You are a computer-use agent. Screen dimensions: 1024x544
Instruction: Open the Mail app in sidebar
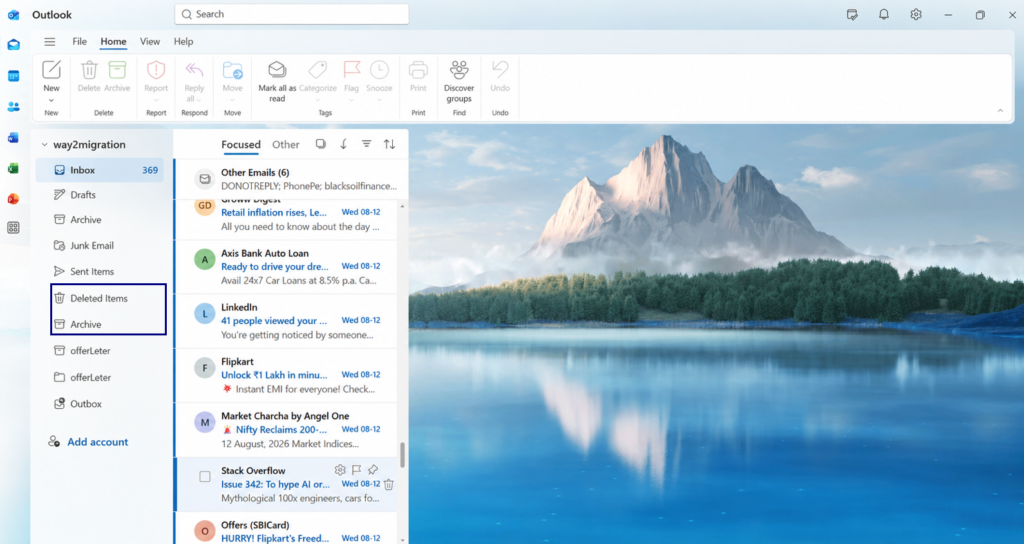13,45
